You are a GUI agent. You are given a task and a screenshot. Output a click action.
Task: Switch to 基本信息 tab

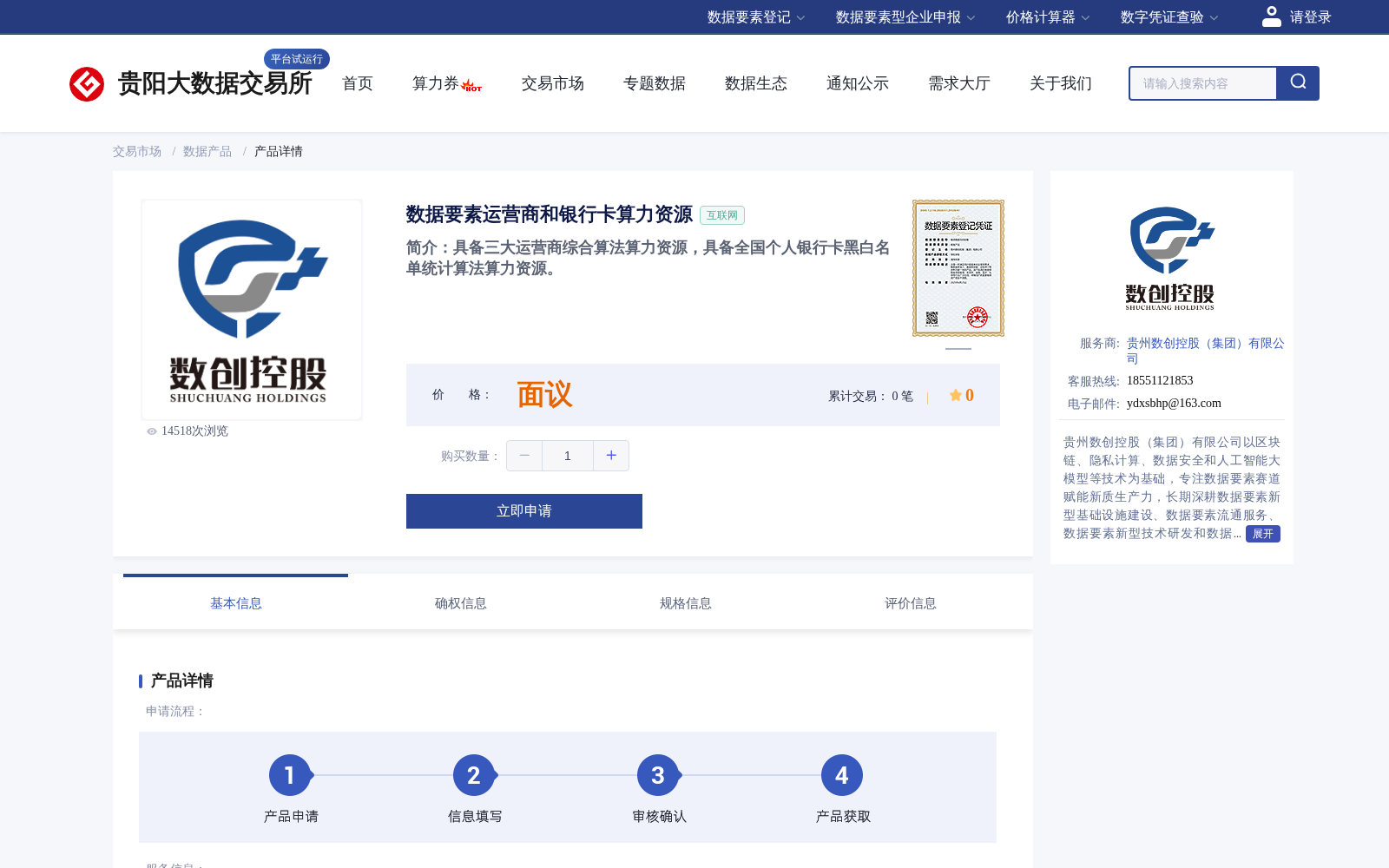(235, 602)
